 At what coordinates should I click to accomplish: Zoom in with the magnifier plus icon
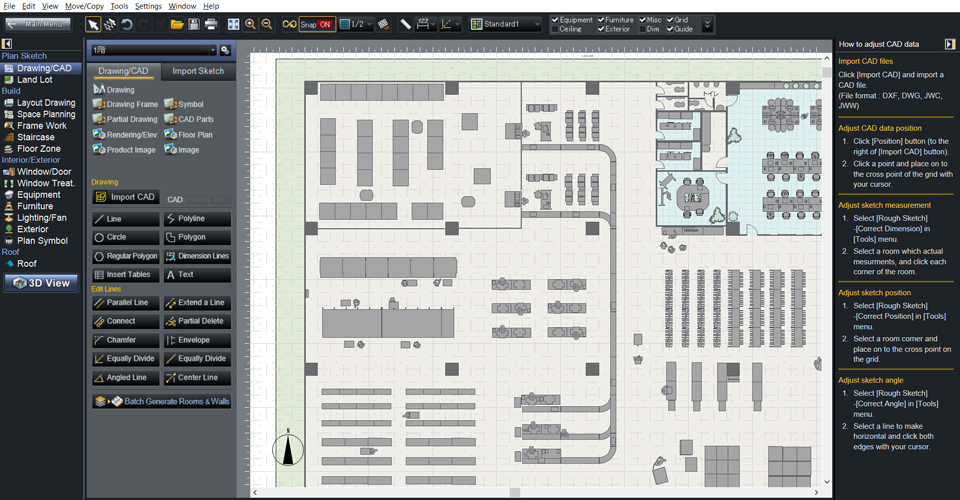pos(250,24)
